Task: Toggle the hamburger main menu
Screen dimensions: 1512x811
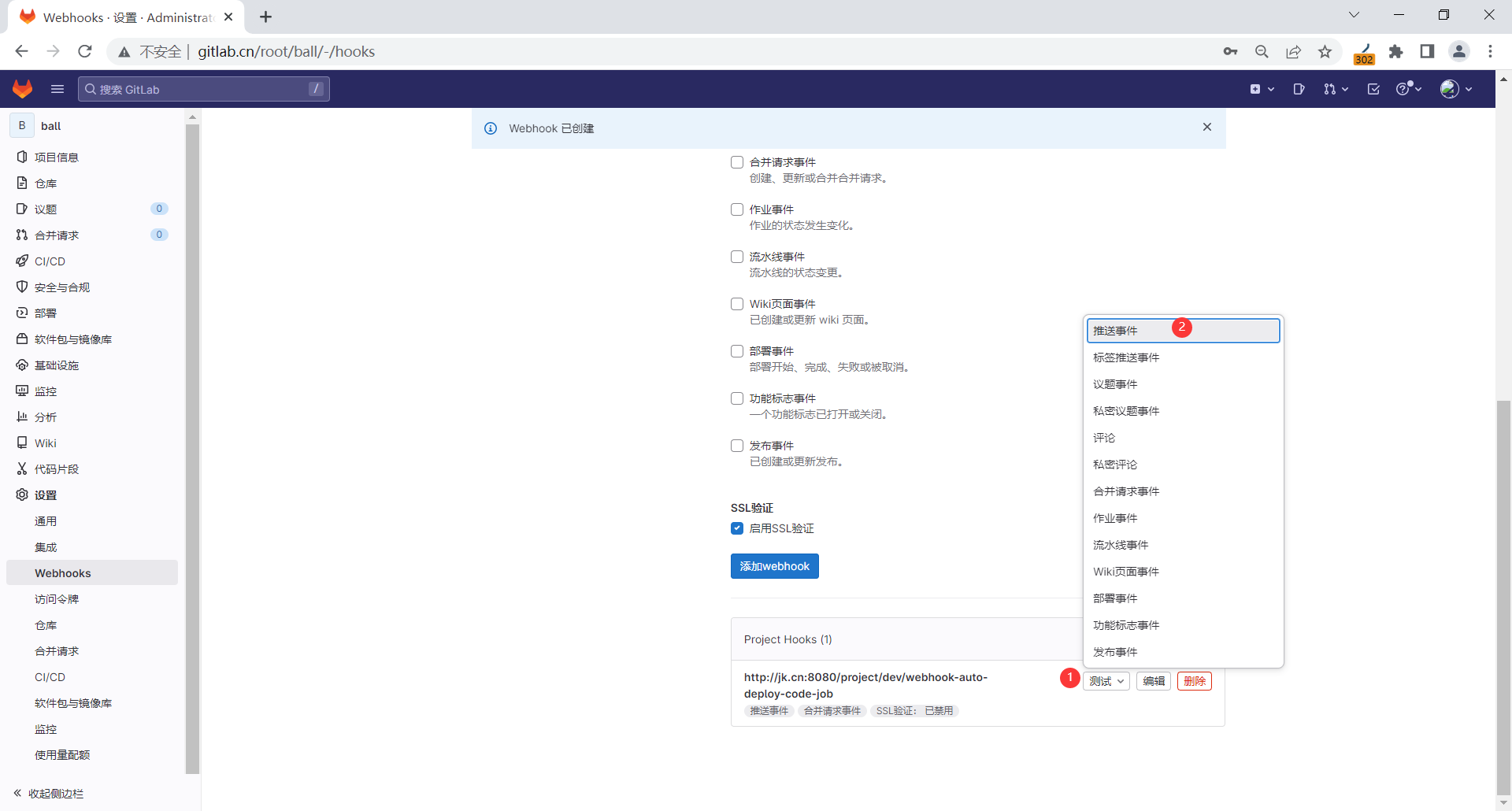Action: pyautogui.click(x=57, y=89)
